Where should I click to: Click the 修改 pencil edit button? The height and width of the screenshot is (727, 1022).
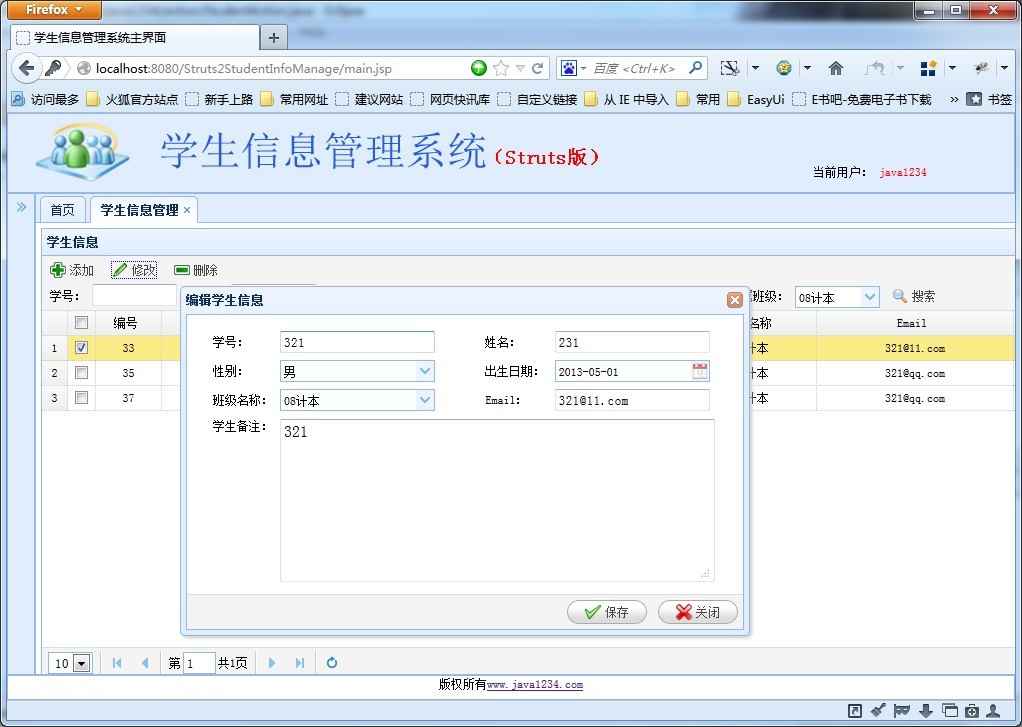[134, 270]
